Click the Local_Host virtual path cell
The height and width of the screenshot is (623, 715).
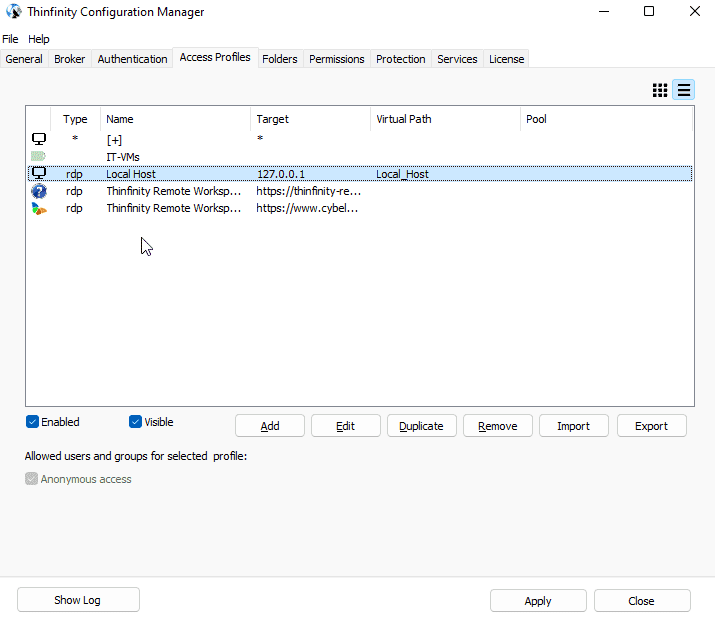402,174
